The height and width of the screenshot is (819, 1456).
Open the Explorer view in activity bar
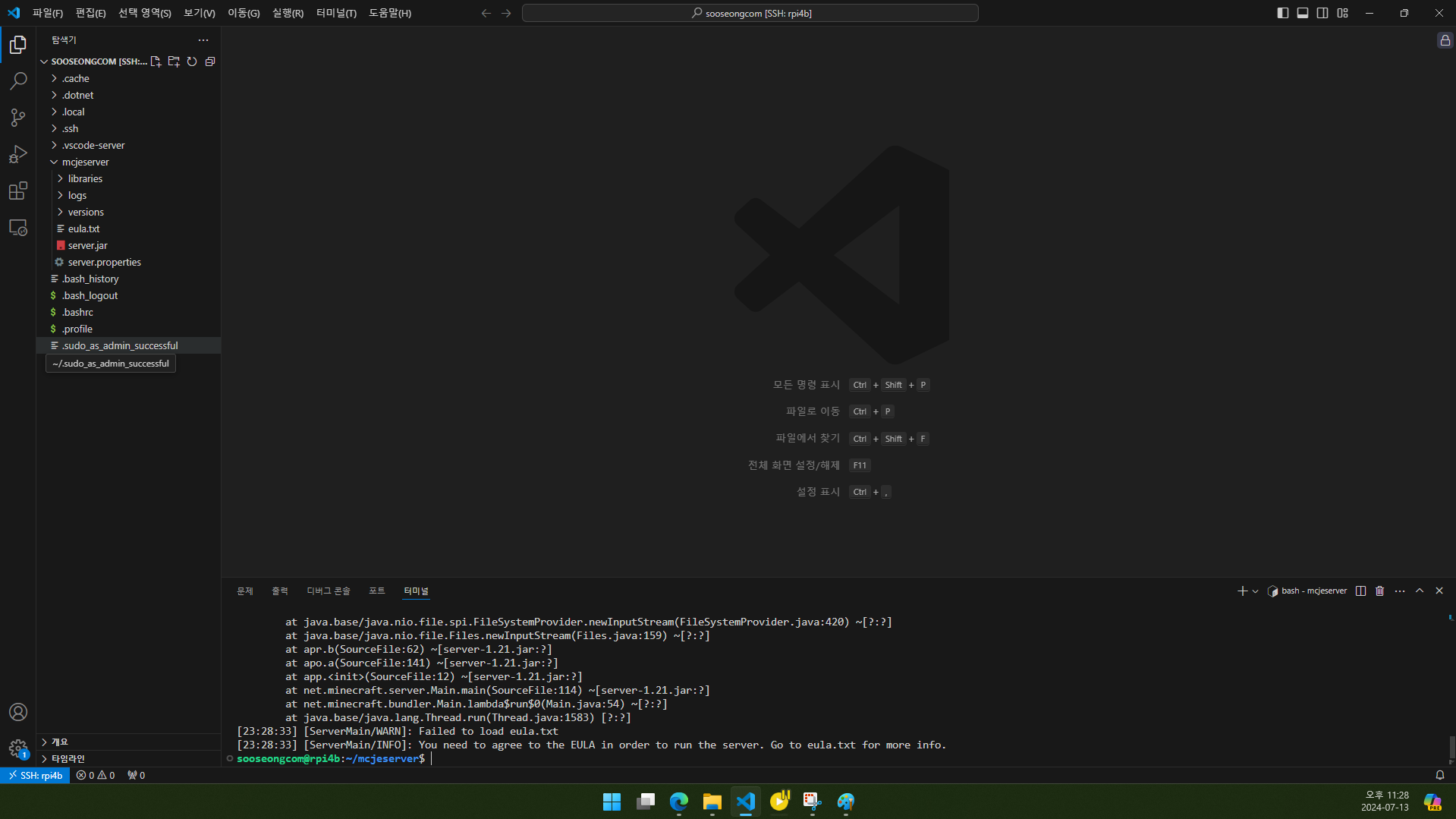[x=18, y=45]
